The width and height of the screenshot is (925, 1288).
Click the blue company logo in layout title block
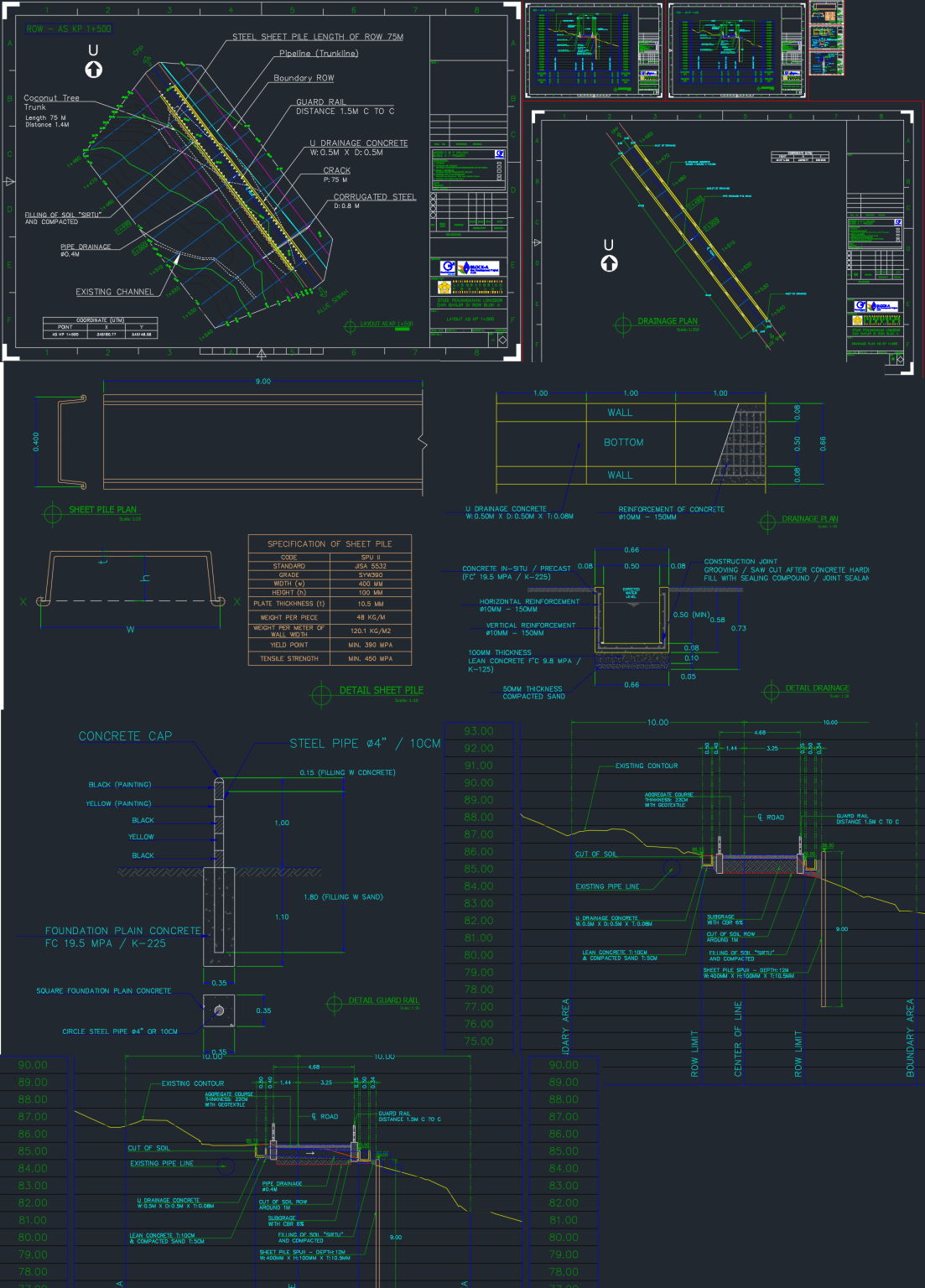pyautogui.click(x=448, y=267)
